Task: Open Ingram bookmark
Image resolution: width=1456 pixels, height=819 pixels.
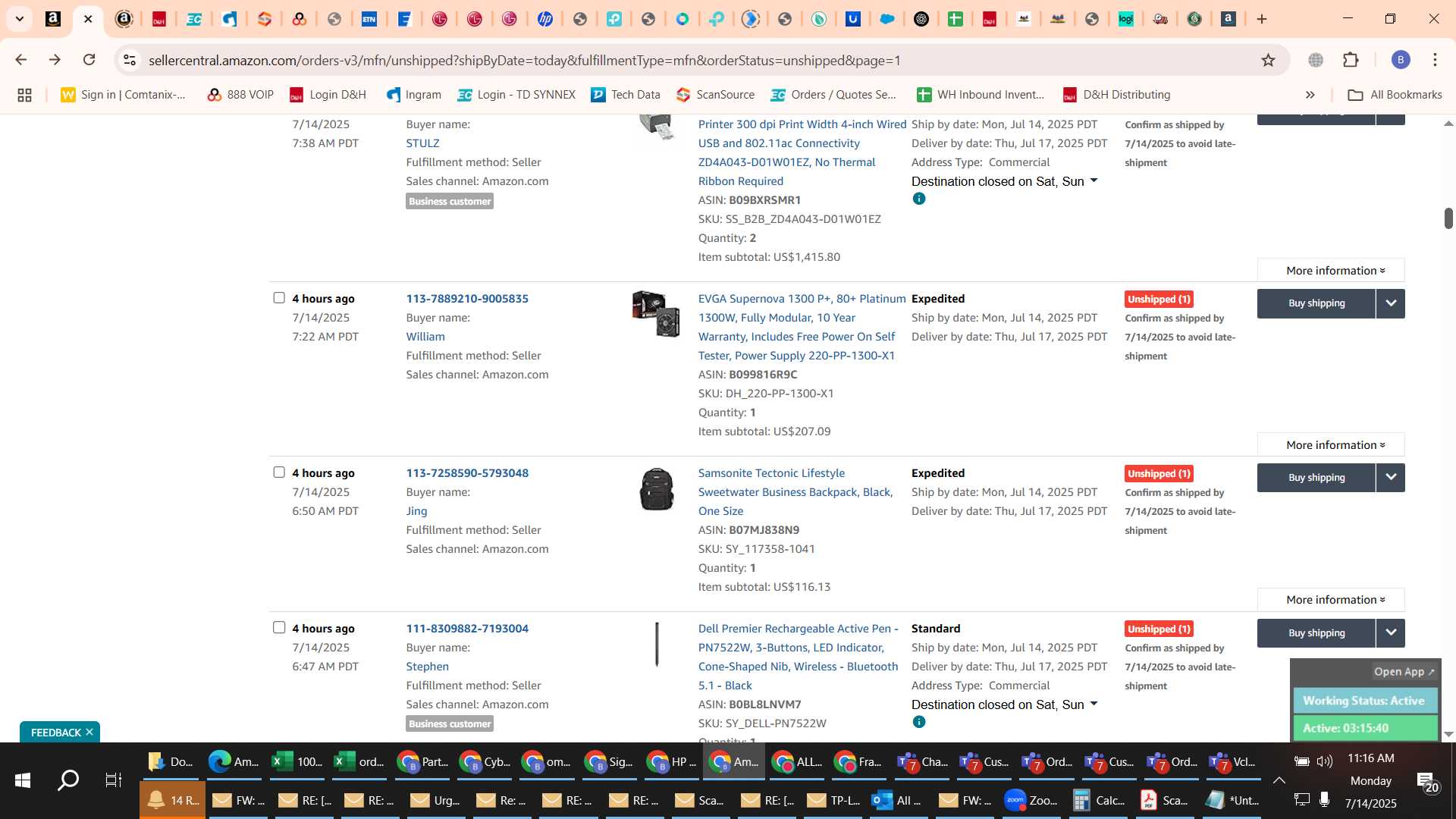Action: tap(414, 95)
